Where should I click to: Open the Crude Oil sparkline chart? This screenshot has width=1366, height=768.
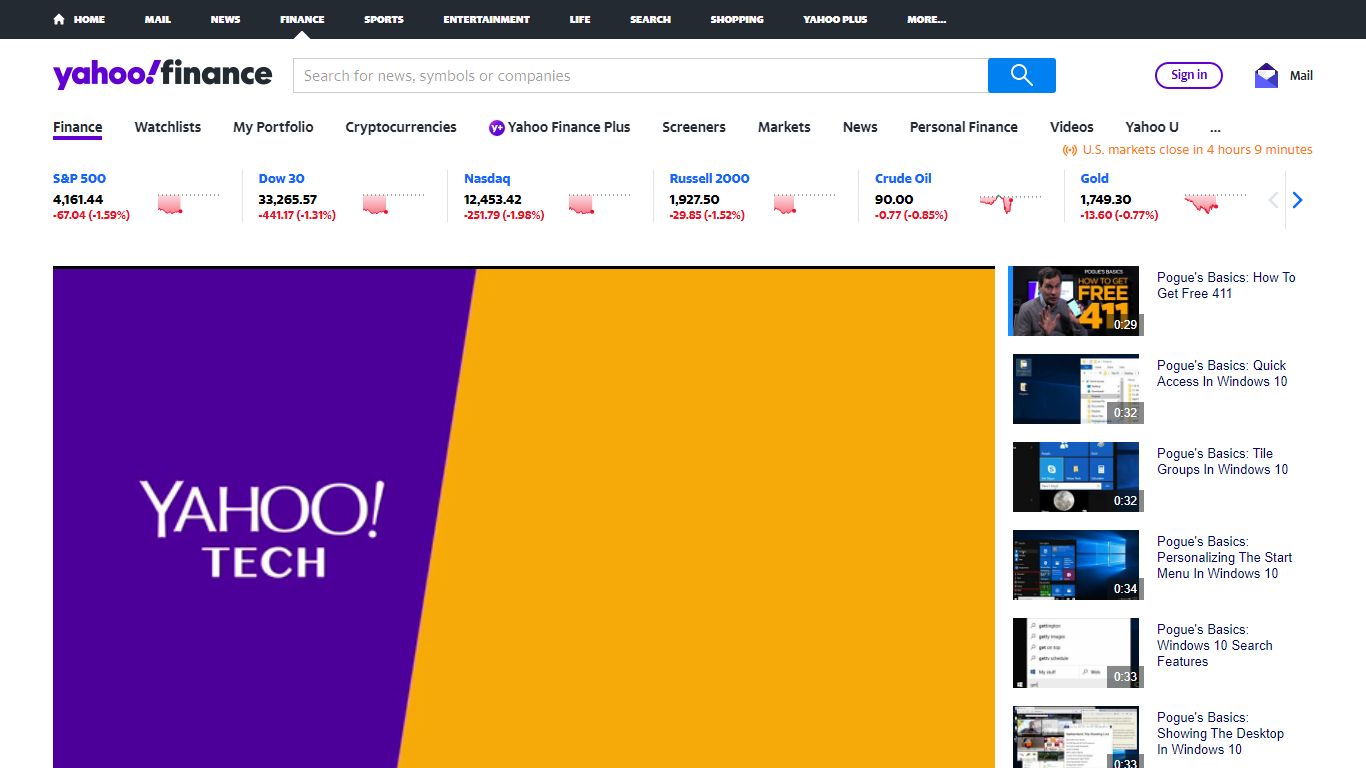coord(1010,203)
